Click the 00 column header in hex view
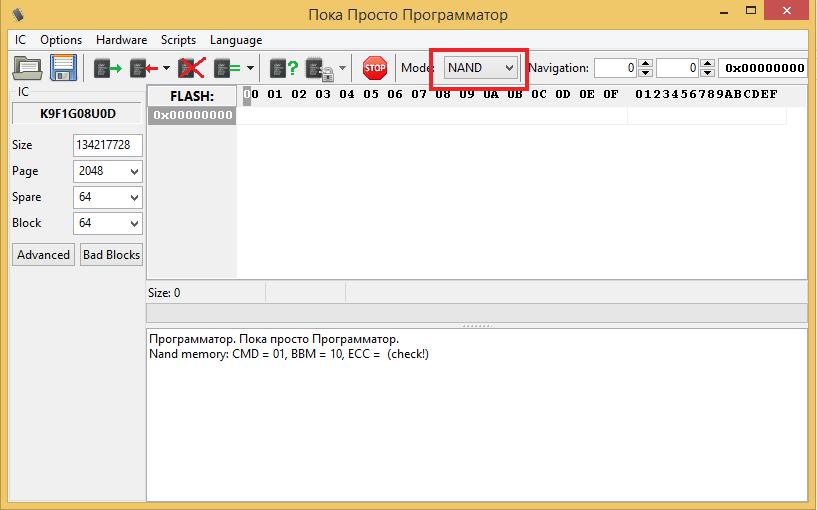Screen dimensions: 817x510 click(x=251, y=94)
